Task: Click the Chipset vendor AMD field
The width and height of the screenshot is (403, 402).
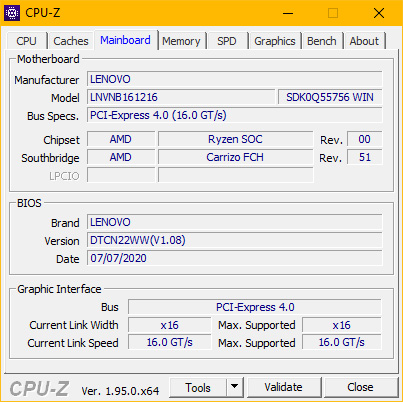Action: 121,139
